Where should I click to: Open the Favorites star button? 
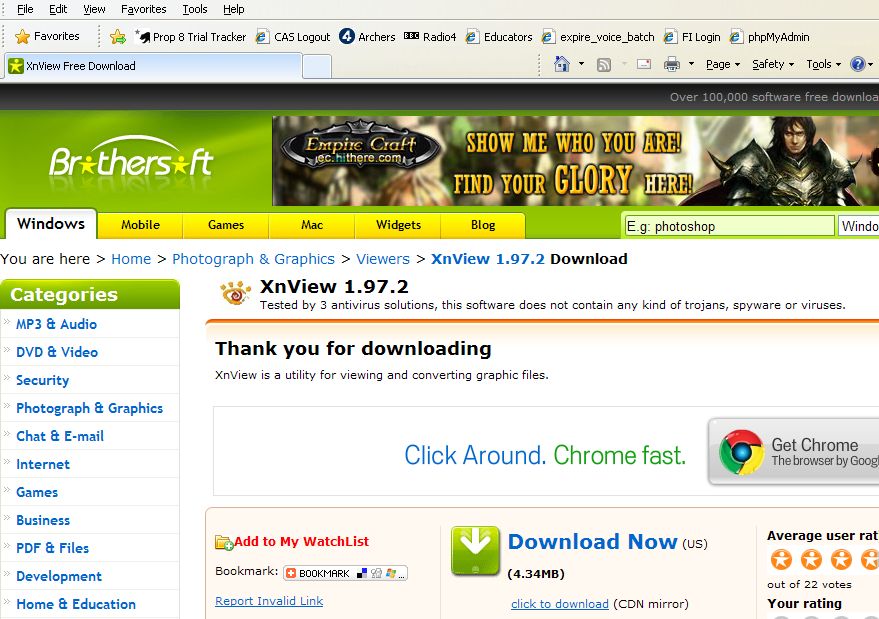tap(47, 36)
